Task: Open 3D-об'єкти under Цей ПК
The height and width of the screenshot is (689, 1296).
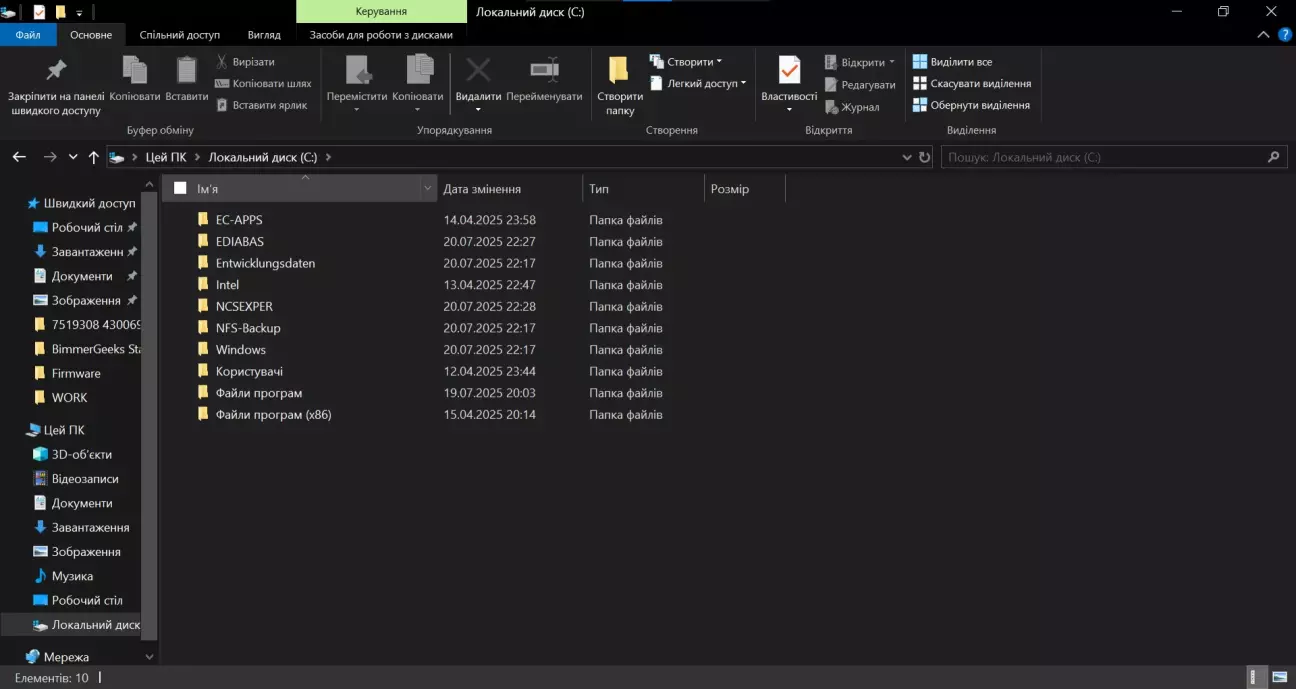Action: (81, 454)
